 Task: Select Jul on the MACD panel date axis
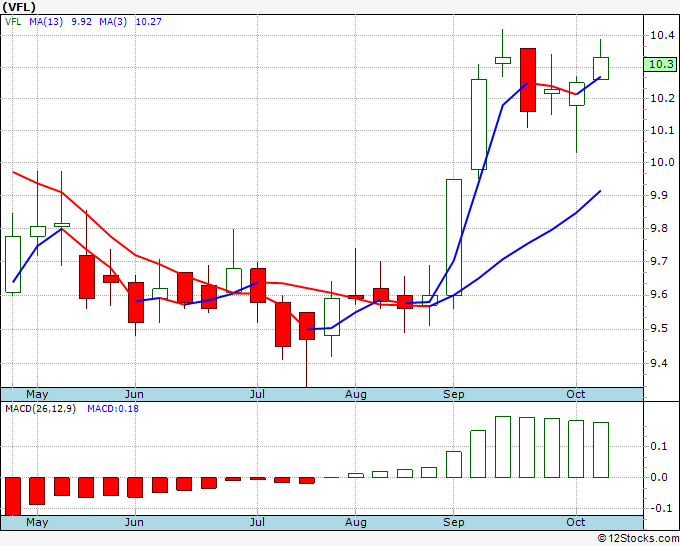pos(257,522)
